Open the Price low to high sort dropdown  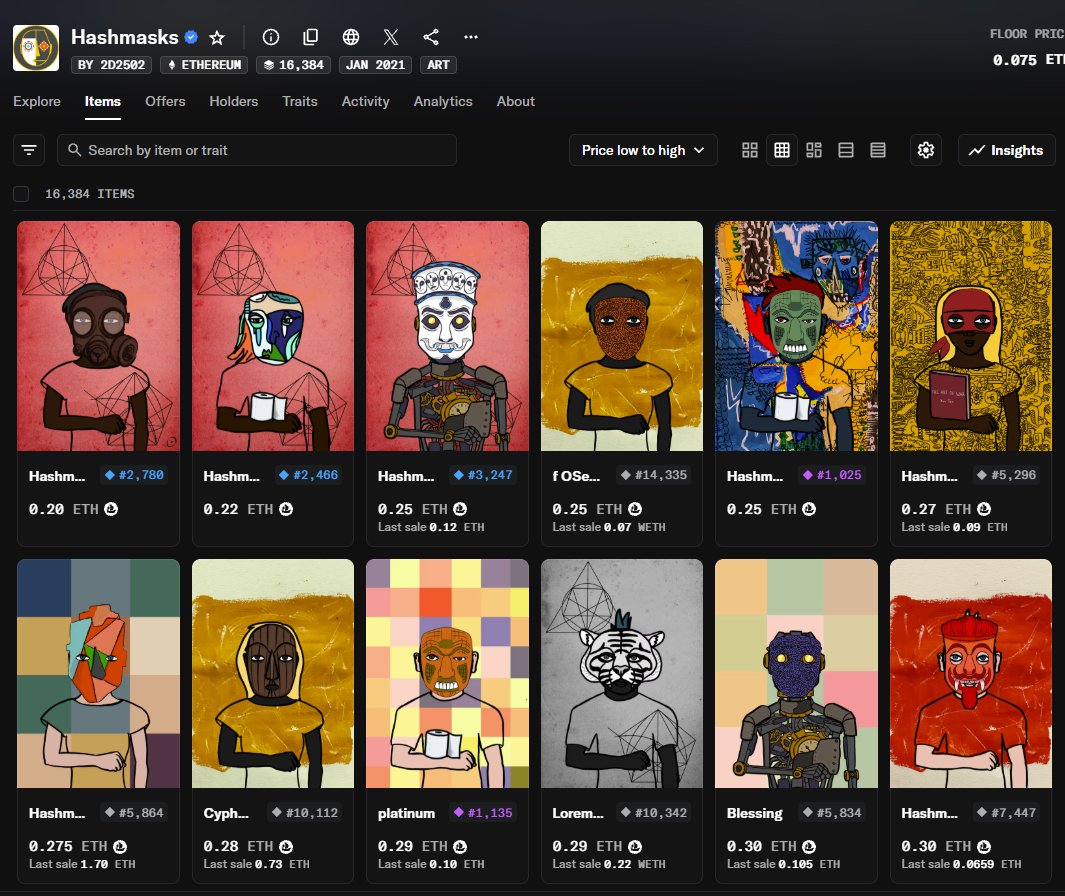point(643,150)
